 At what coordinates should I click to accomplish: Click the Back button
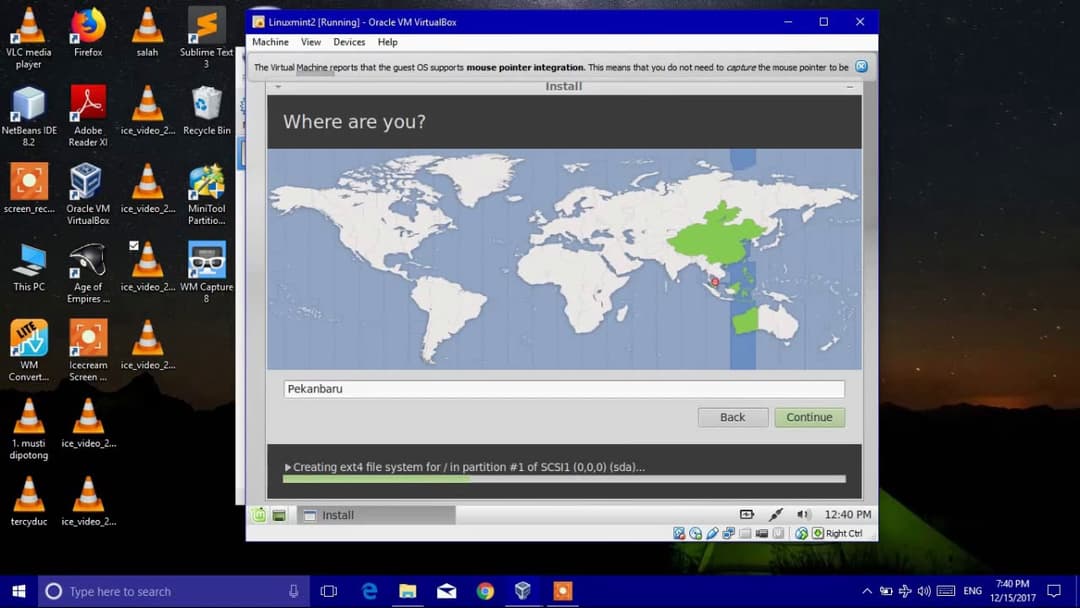pos(733,417)
